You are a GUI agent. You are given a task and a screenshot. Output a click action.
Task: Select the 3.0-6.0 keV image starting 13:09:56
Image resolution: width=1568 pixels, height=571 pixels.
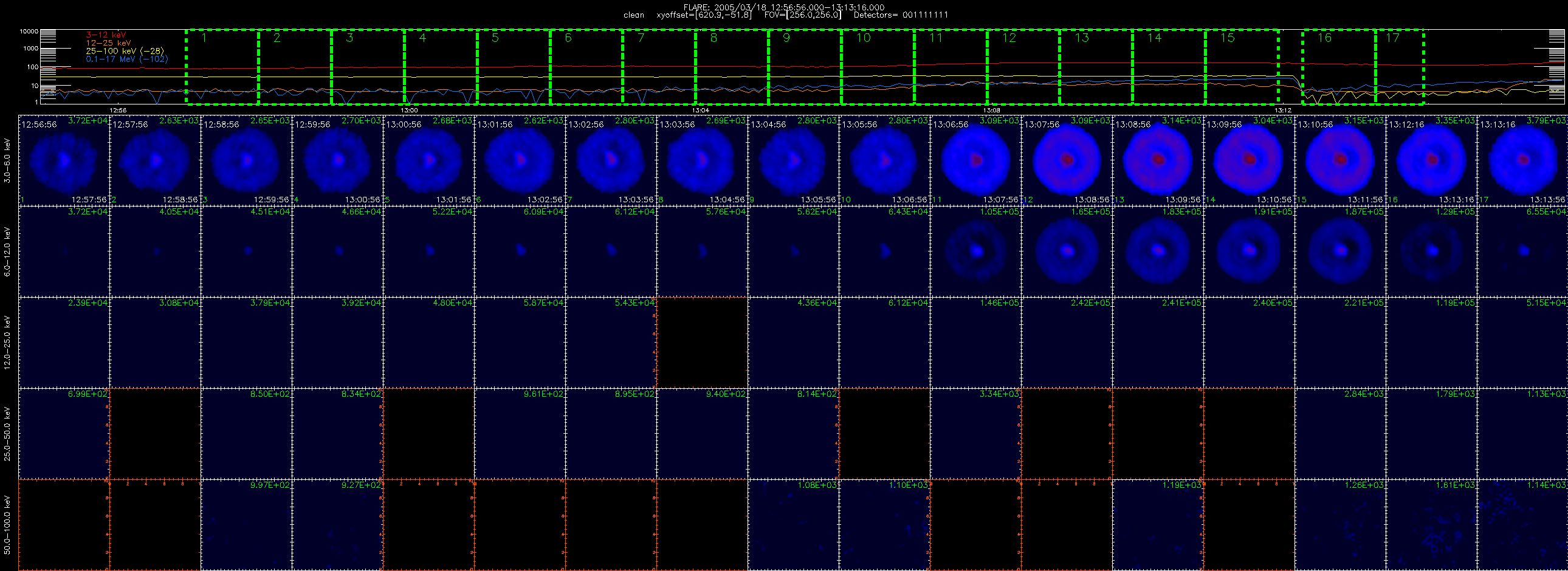point(1250,160)
